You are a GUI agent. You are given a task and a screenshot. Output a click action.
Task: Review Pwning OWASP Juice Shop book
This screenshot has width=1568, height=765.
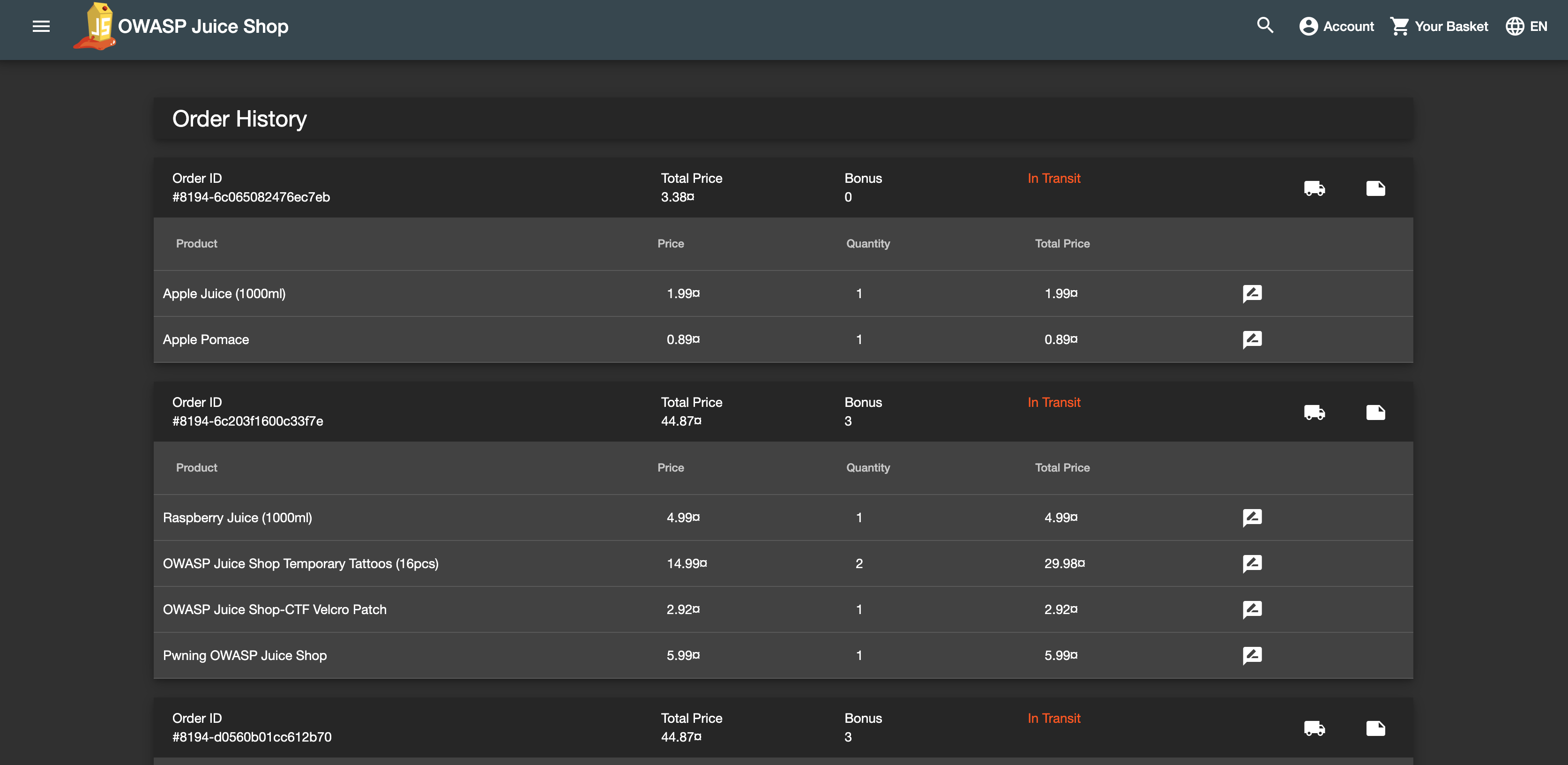click(1252, 655)
